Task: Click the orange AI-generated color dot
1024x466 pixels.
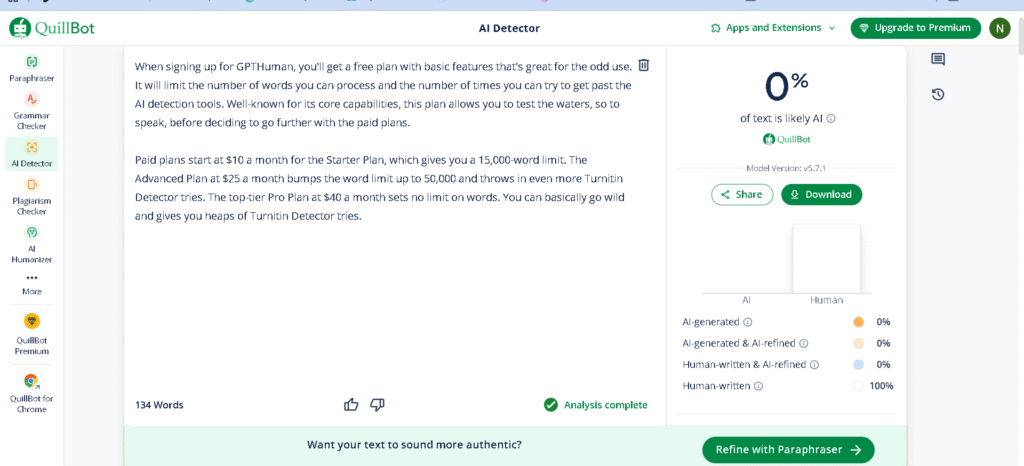Action: coord(858,322)
